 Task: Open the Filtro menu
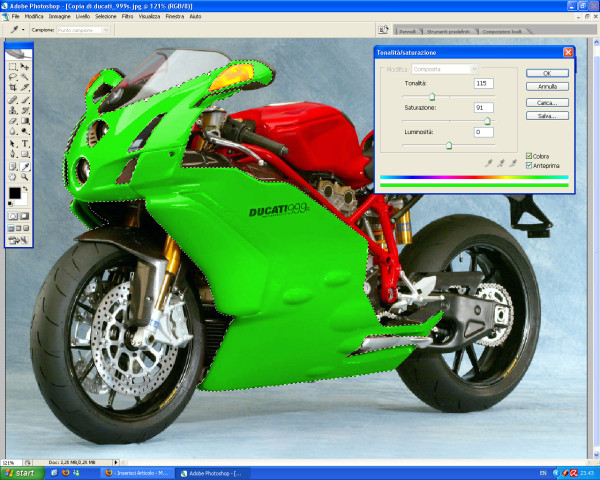[x=128, y=17]
